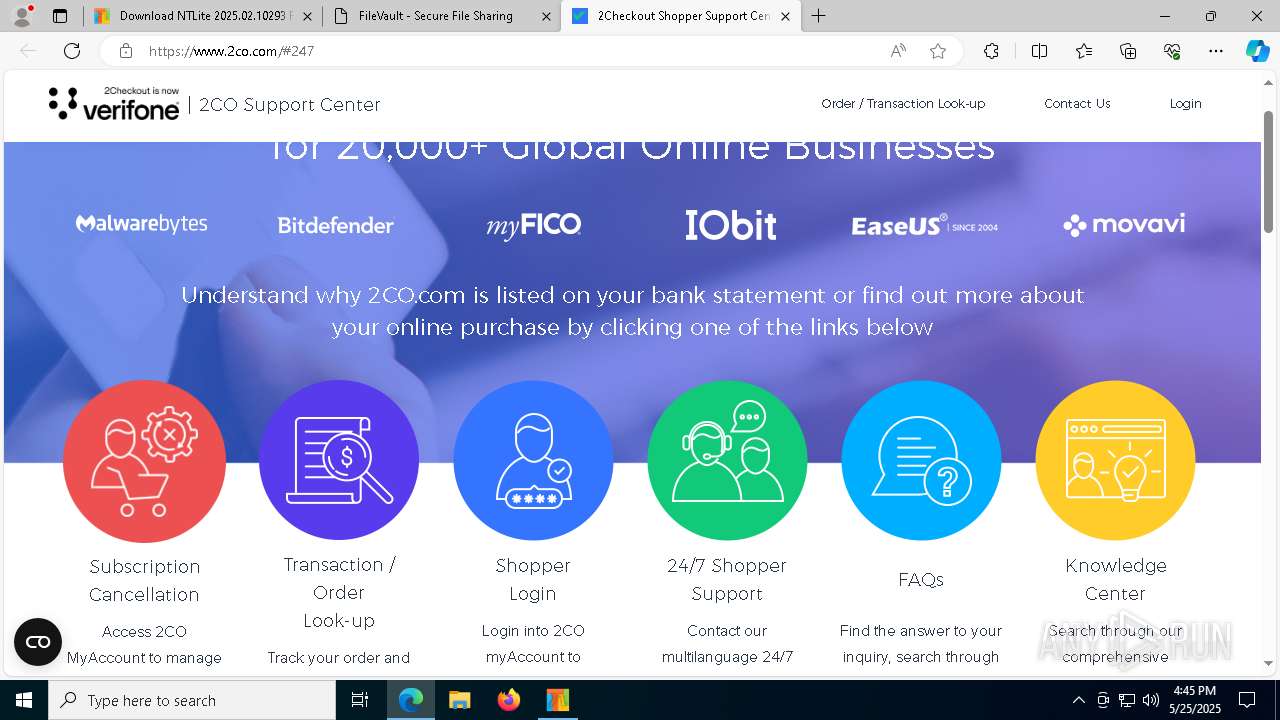Viewport: 1280px width, 720px height.
Task: Click the Subscription Cancellation heading
Action: 144,580
